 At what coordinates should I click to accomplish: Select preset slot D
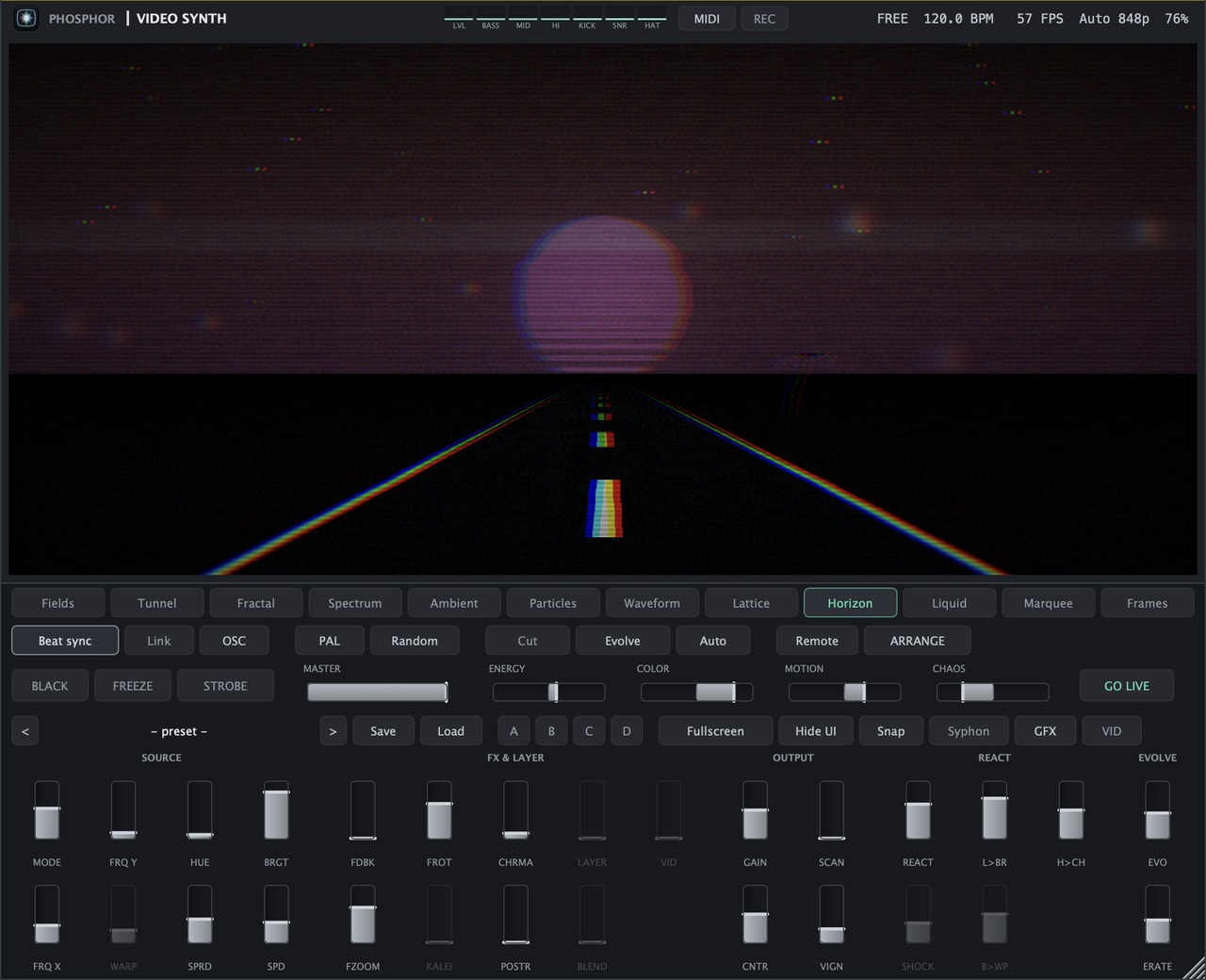[x=627, y=731]
